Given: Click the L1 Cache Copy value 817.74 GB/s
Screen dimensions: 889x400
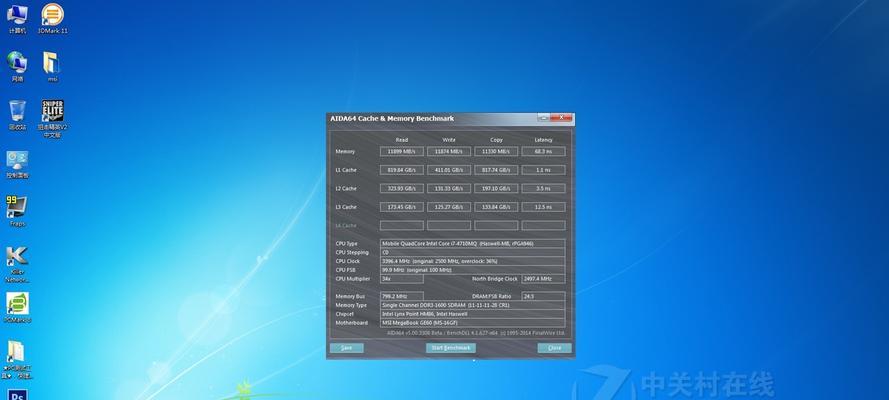Looking at the screenshot, I should [496, 170].
